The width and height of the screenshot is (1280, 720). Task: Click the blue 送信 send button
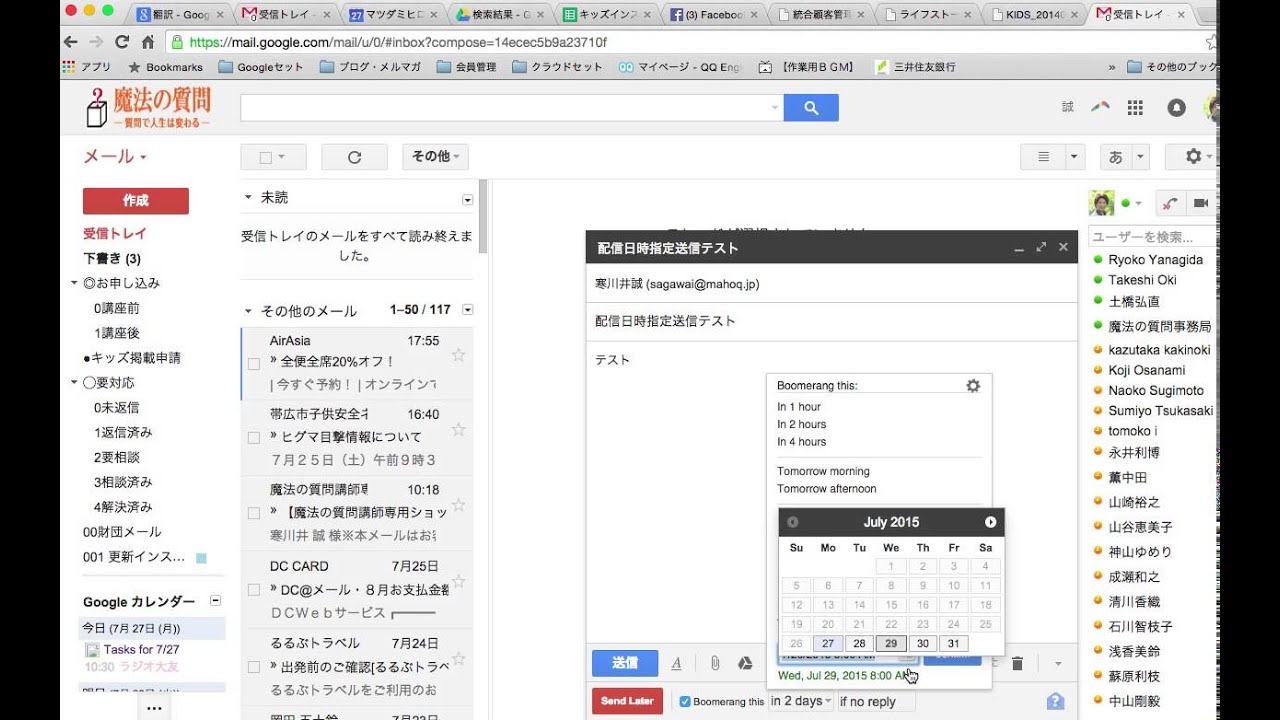[x=625, y=663]
